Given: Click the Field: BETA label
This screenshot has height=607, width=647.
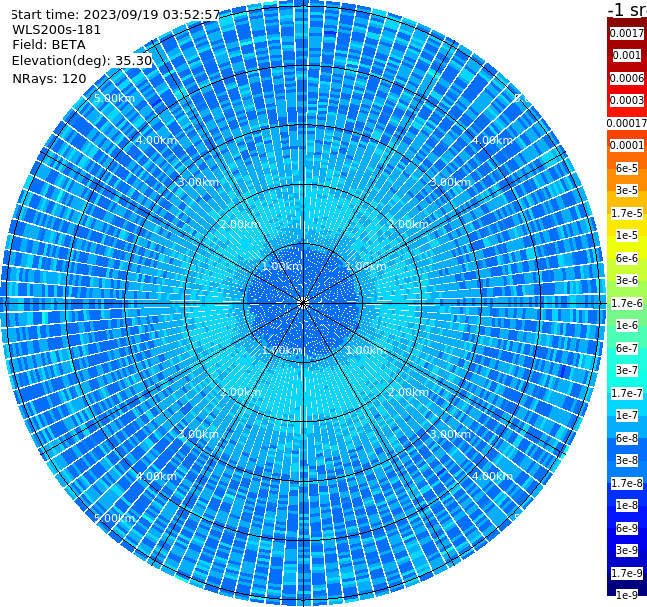Looking at the screenshot, I should point(49,45).
